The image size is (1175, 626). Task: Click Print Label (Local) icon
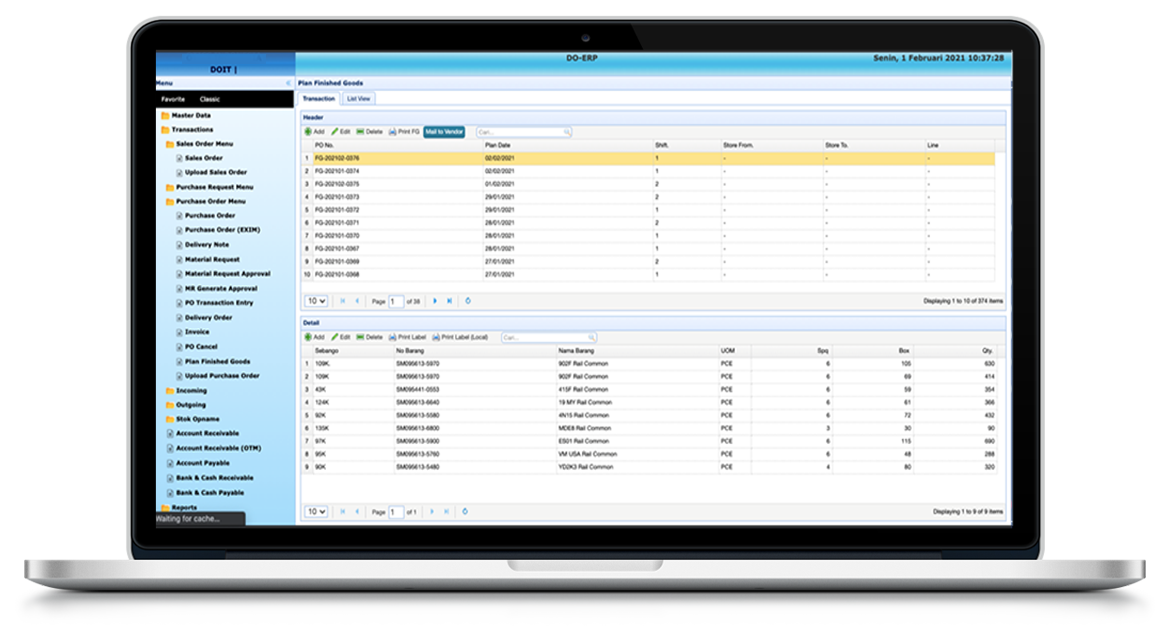coord(437,337)
